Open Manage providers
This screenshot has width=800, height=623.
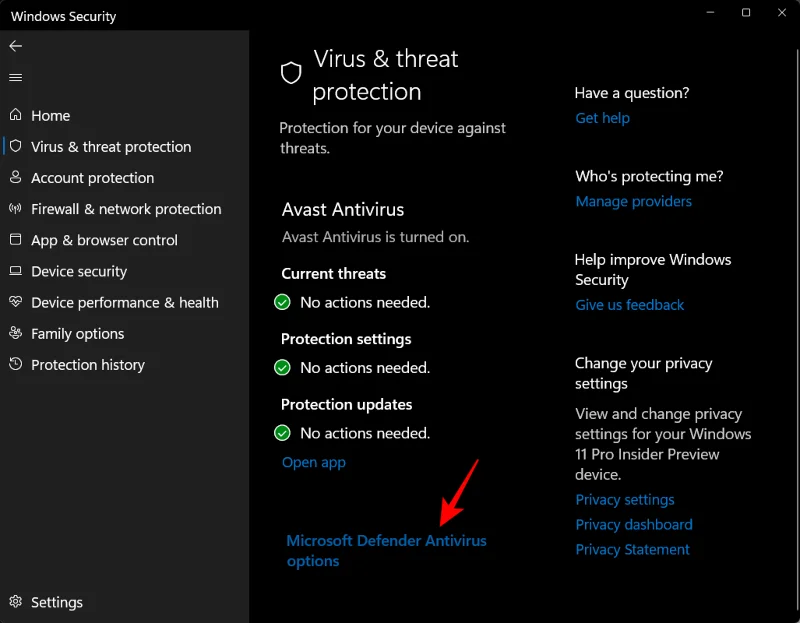point(633,201)
